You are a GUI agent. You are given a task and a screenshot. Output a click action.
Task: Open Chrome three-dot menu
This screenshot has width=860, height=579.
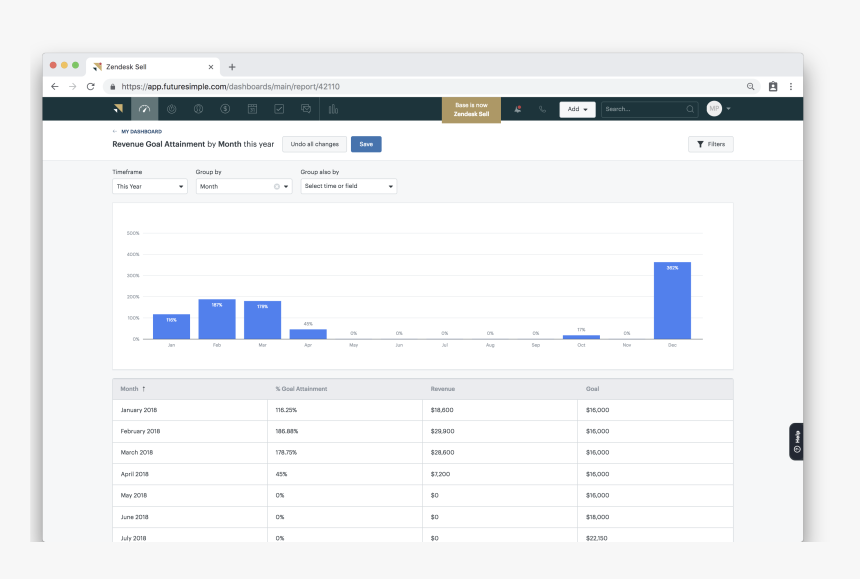(791, 87)
